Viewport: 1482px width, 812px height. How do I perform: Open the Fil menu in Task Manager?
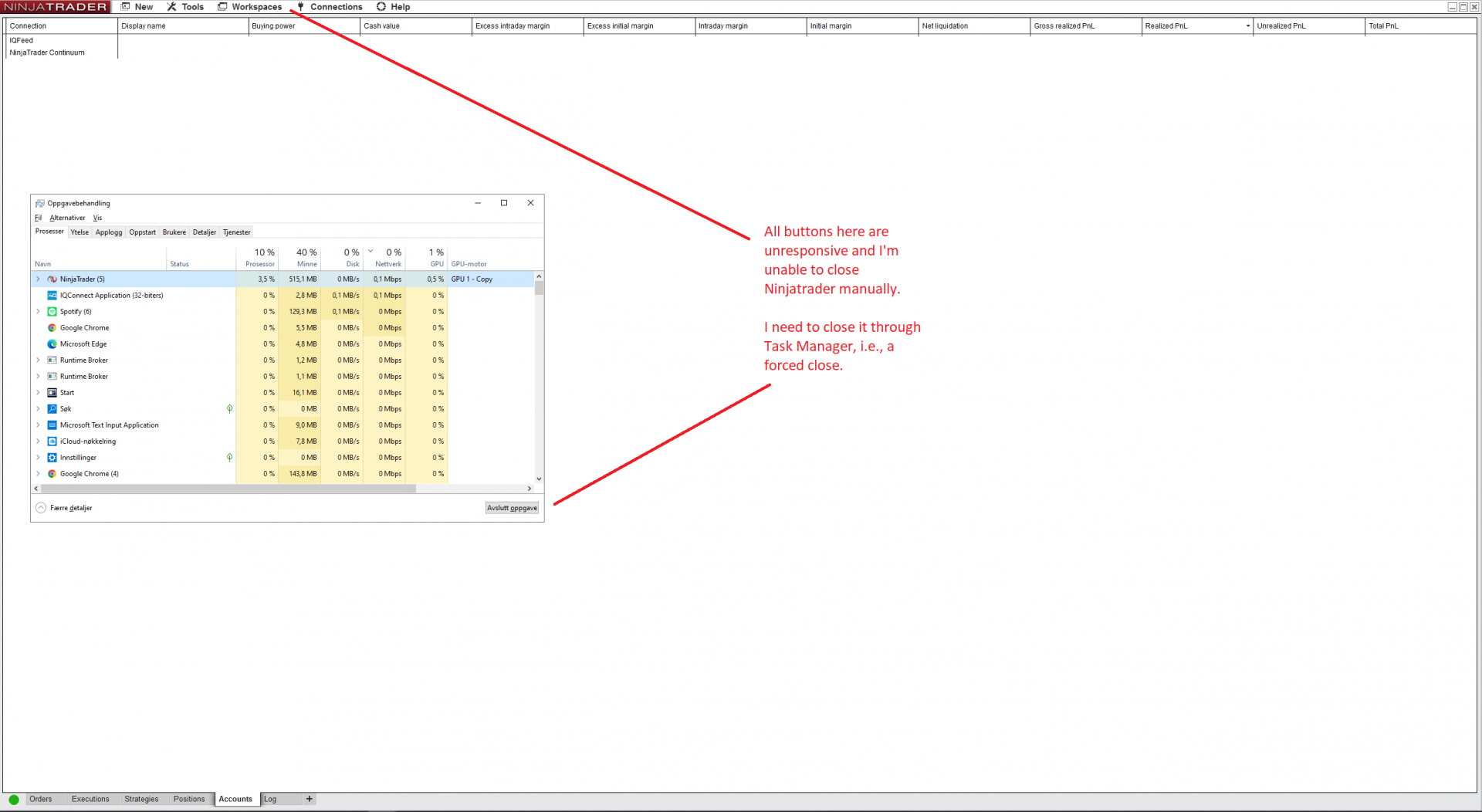point(38,218)
